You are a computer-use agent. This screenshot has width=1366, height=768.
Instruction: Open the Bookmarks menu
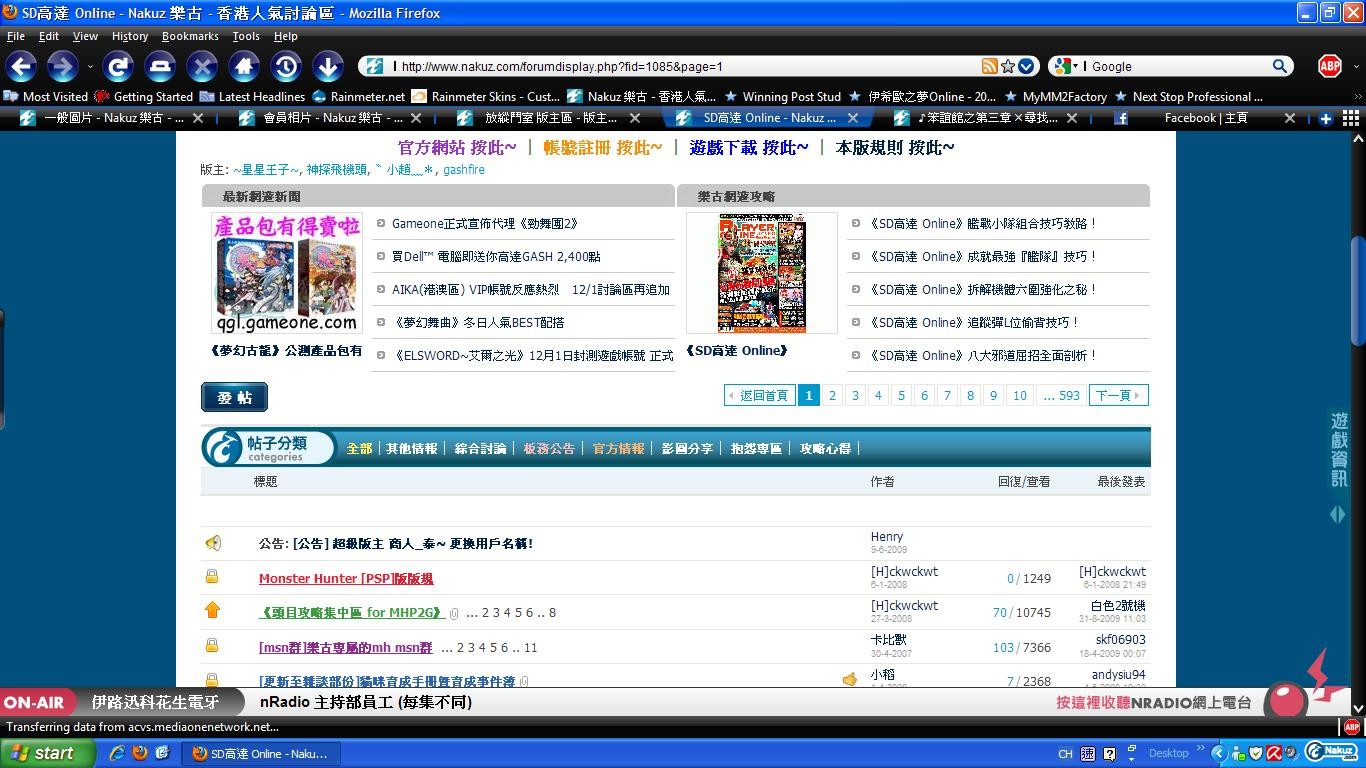click(x=190, y=36)
